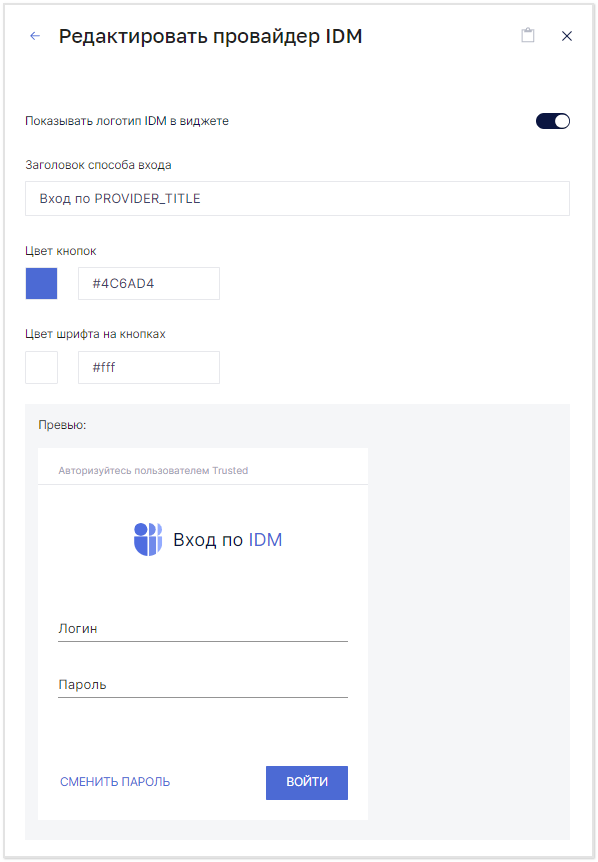
Task: Close the IDM provider edit panel
Action: (x=567, y=36)
